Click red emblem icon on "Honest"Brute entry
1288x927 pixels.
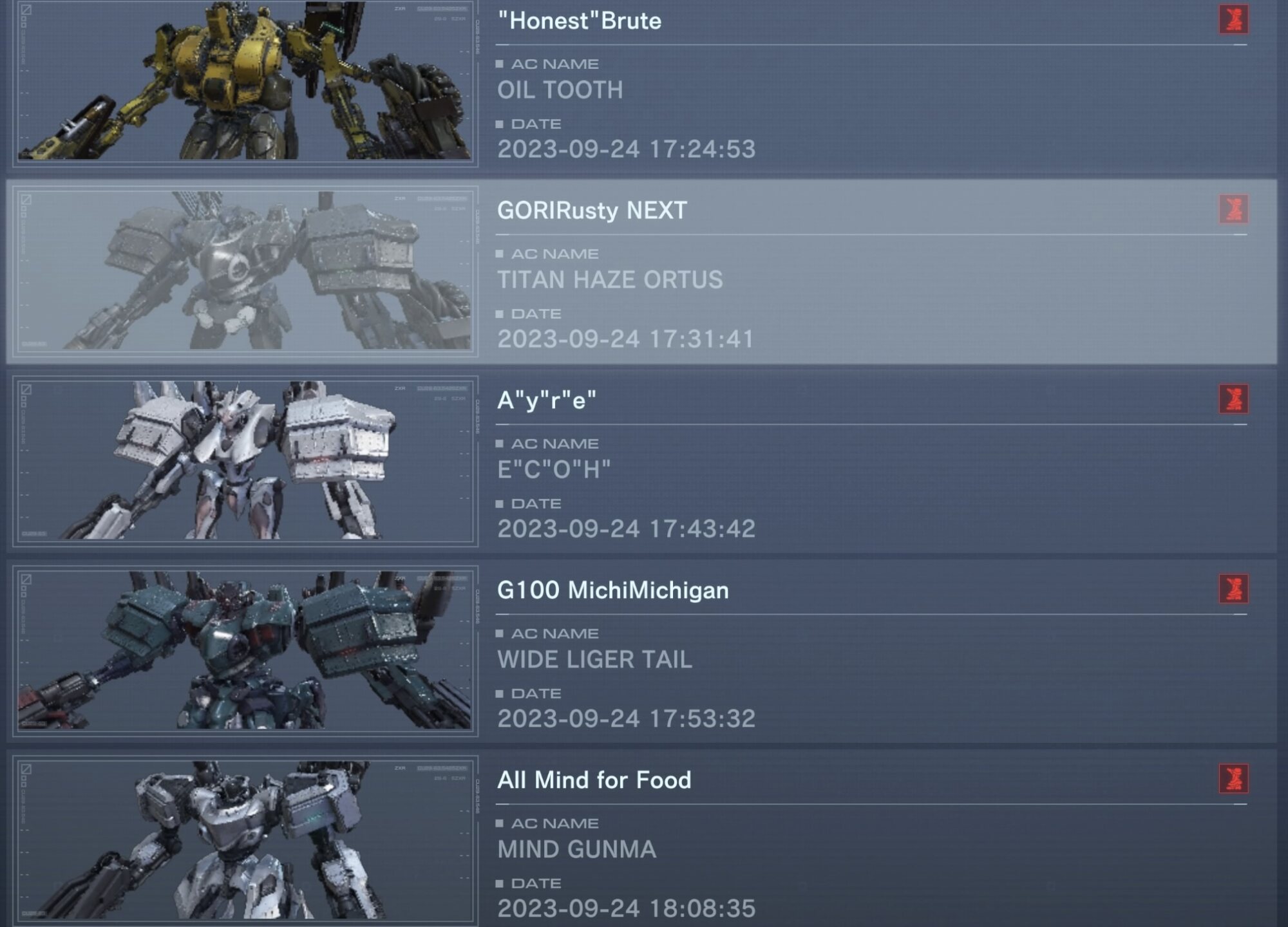coord(1233,19)
